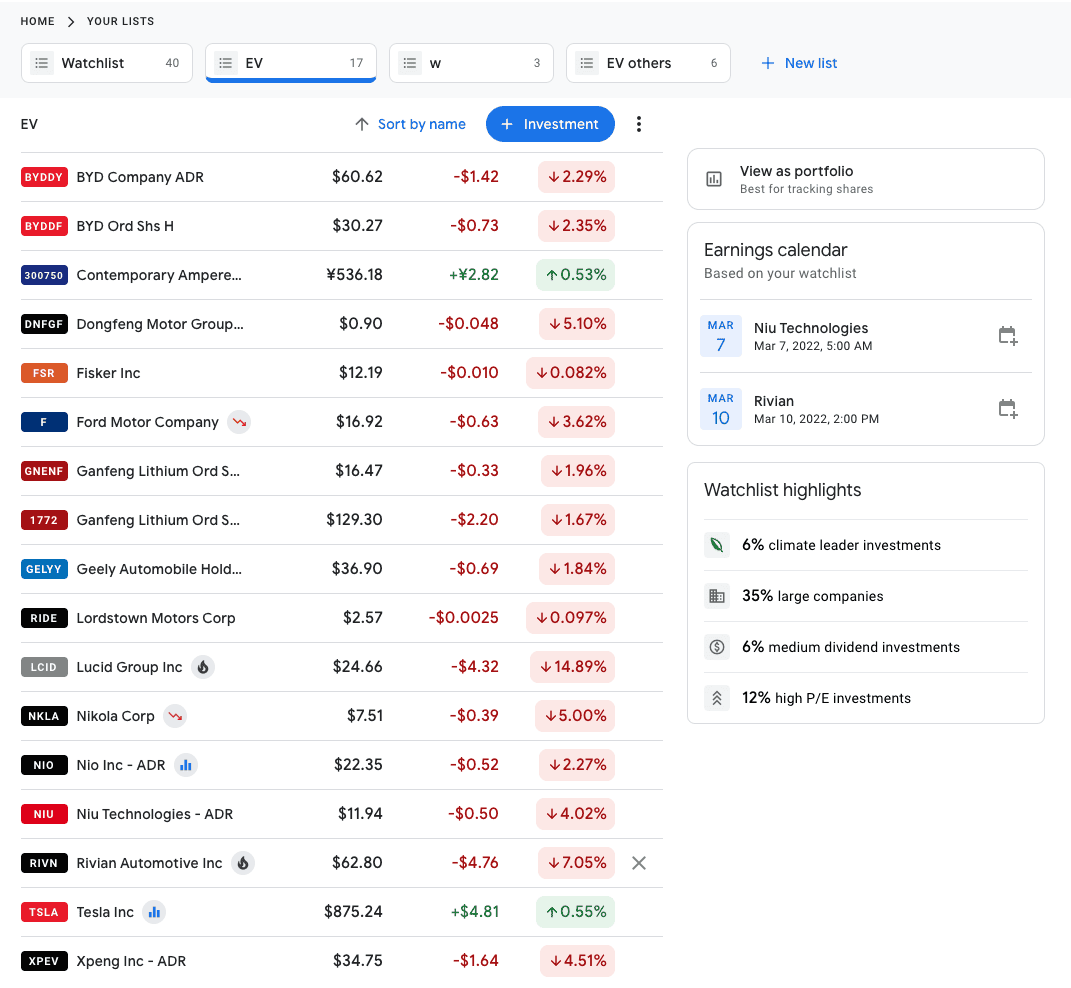Add Niu Technologies earnings to calendar

1007,335
